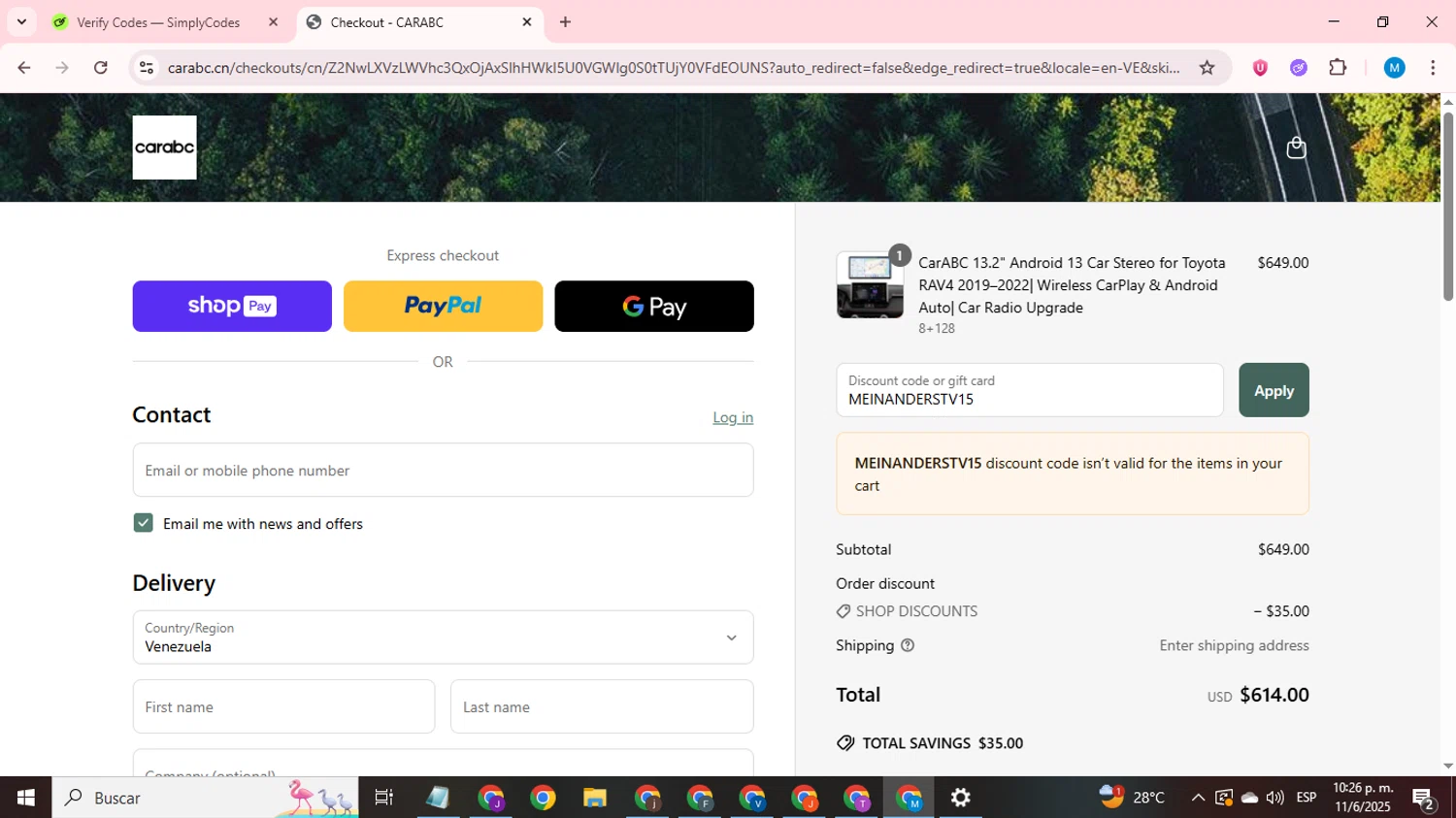
Task: Open the OneDrive cloud tray icon
Action: point(1250,798)
